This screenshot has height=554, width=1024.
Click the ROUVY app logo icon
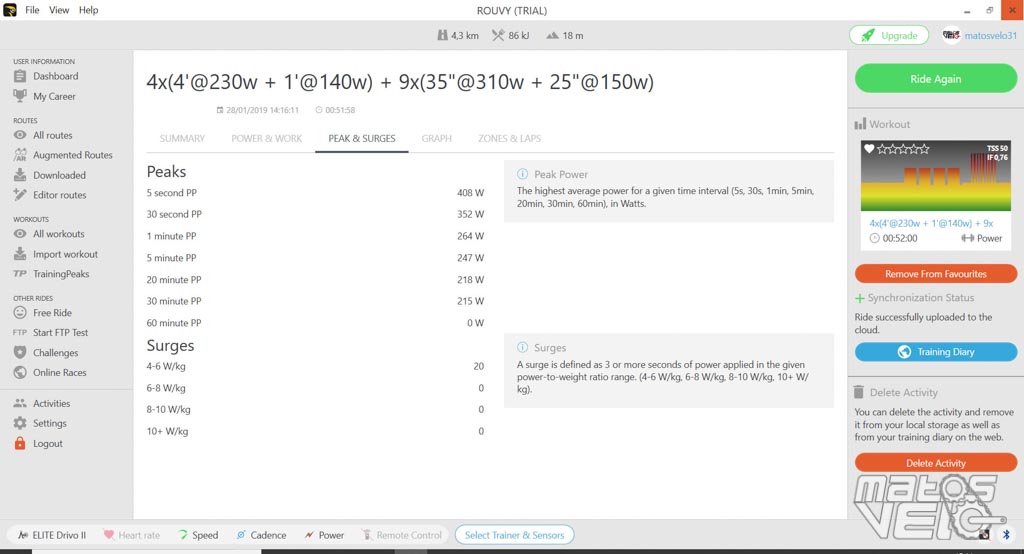[10, 10]
